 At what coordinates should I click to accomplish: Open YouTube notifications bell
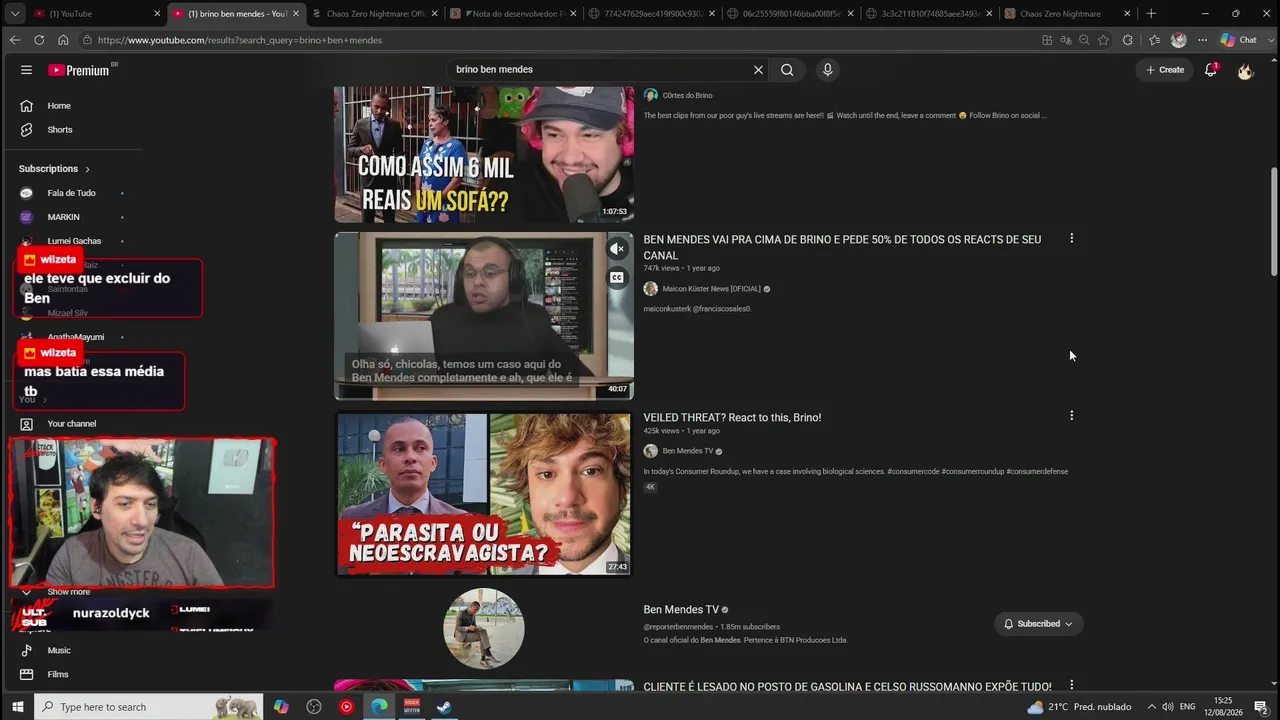[x=1211, y=70]
